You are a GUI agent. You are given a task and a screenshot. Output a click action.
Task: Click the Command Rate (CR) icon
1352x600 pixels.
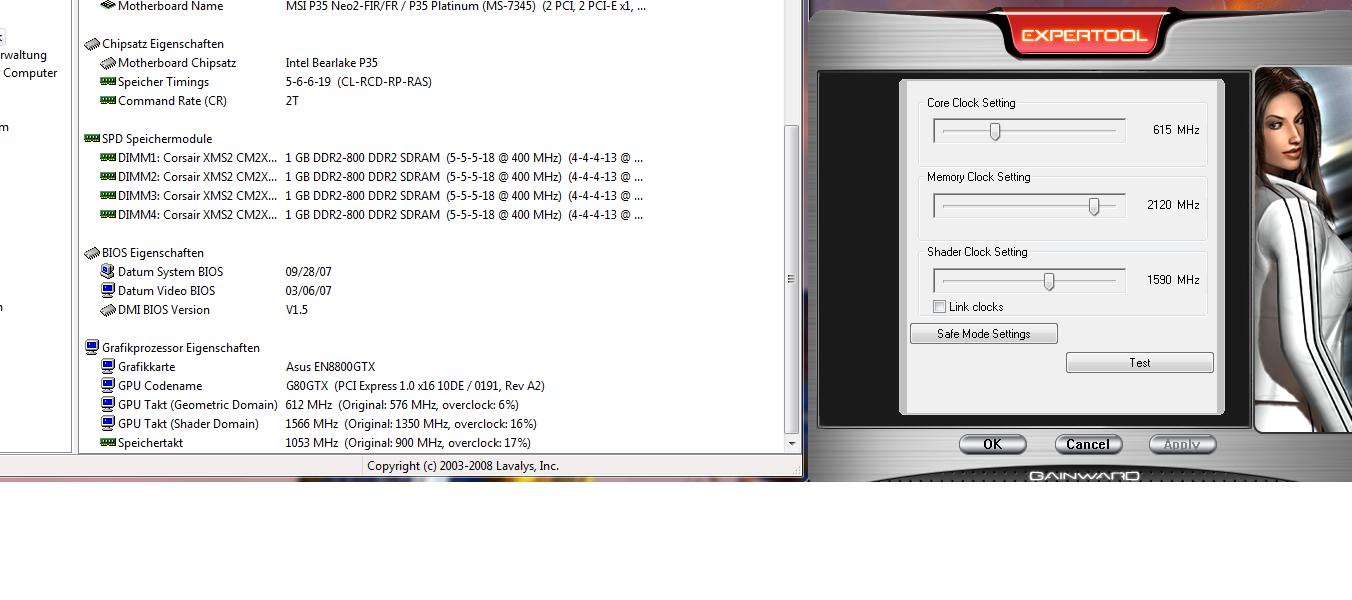(108, 101)
